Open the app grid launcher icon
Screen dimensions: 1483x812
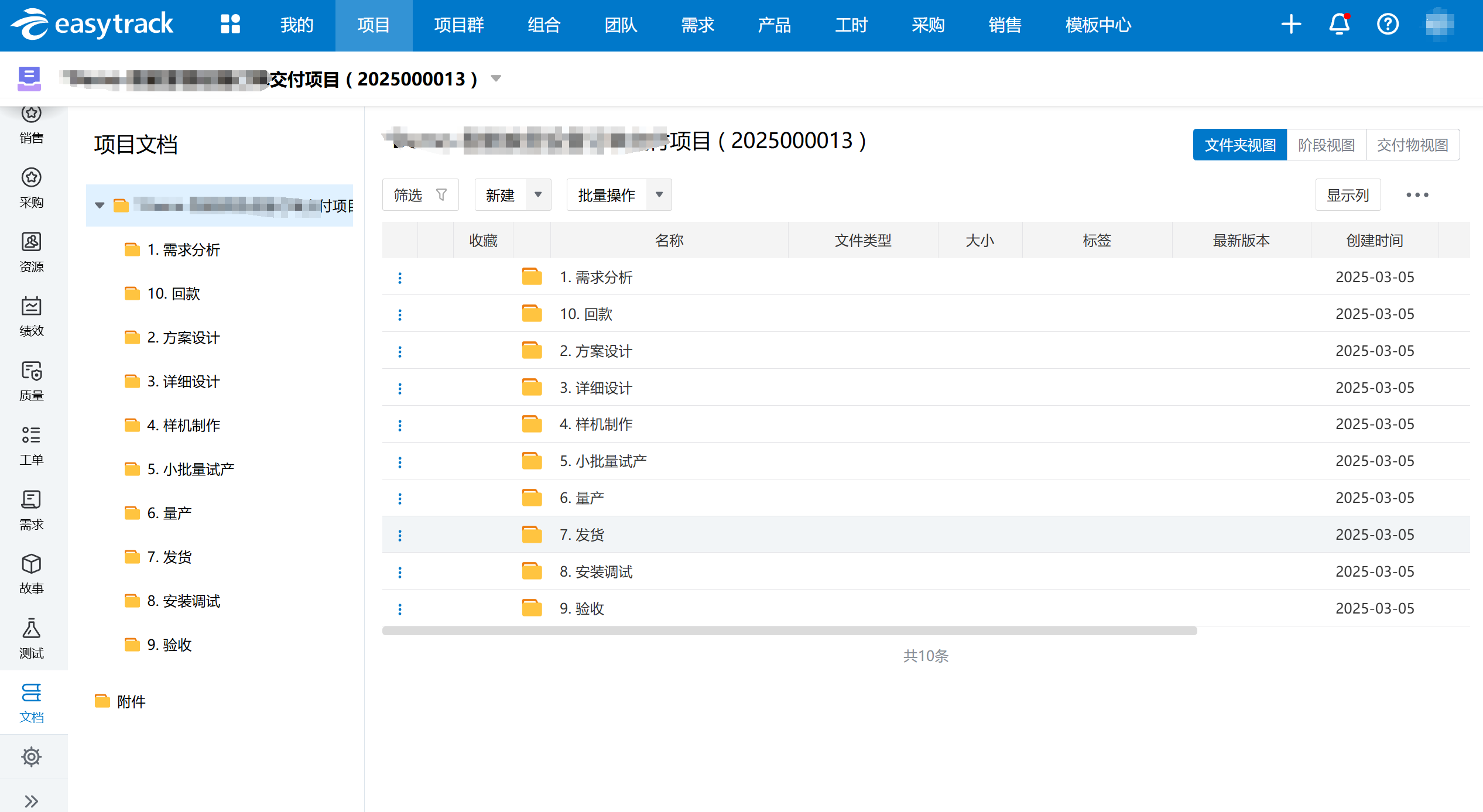pos(230,25)
